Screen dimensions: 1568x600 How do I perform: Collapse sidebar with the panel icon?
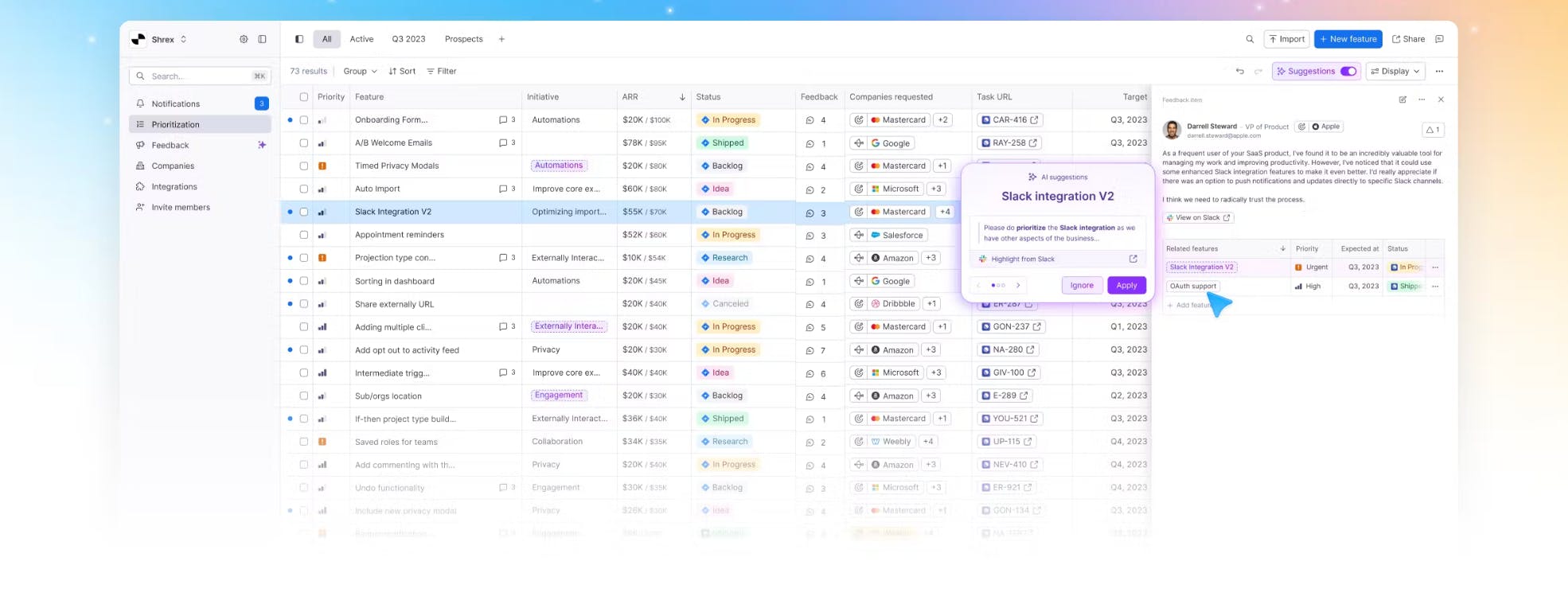(262, 39)
